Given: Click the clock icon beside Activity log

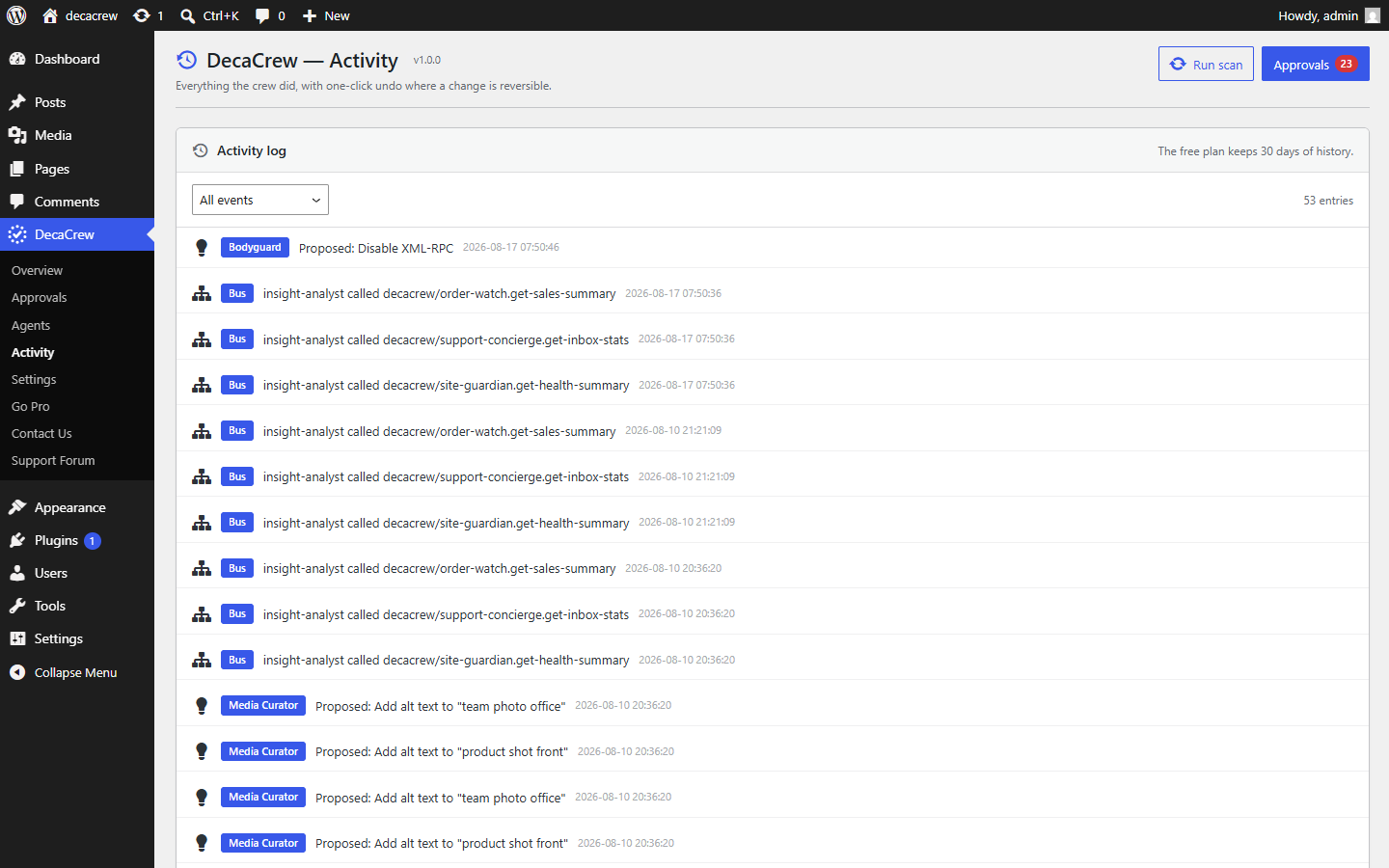Looking at the screenshot, I should (x=201, y=150).
